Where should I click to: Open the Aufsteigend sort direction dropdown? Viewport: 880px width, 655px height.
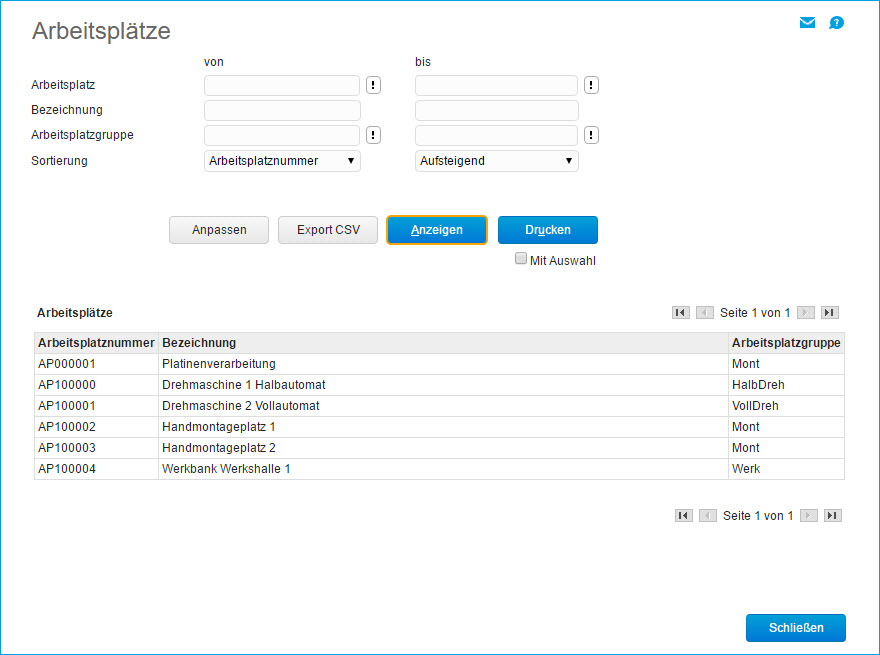coord(496,160)
